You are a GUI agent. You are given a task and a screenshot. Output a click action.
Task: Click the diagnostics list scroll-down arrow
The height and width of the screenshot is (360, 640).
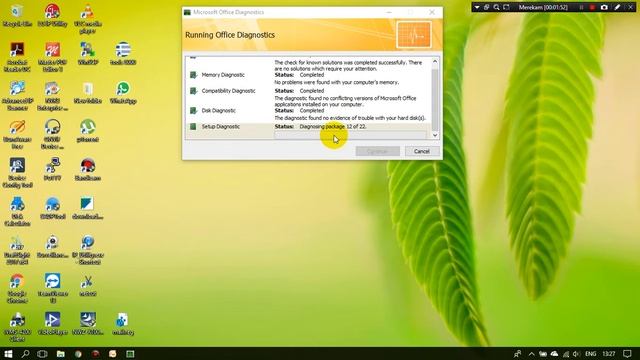click(435, 135)
